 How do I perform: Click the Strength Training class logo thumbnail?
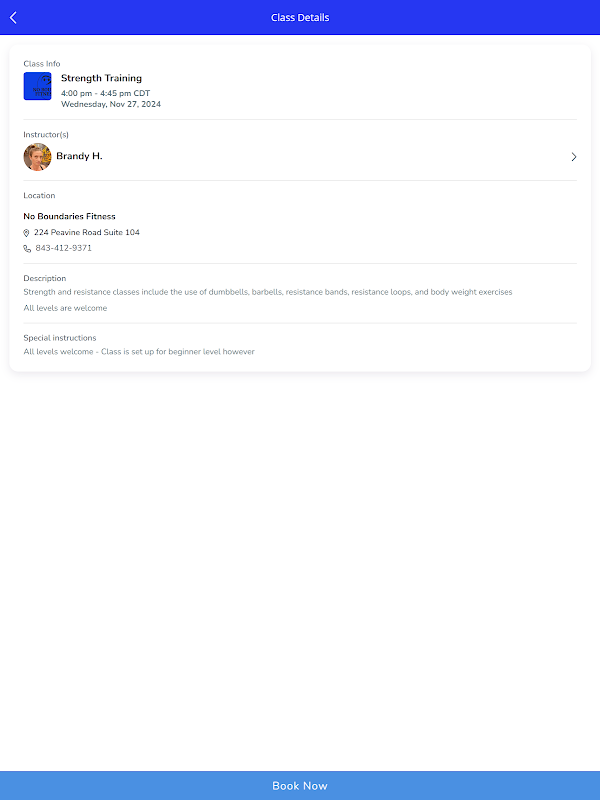[x=38, y=86]
